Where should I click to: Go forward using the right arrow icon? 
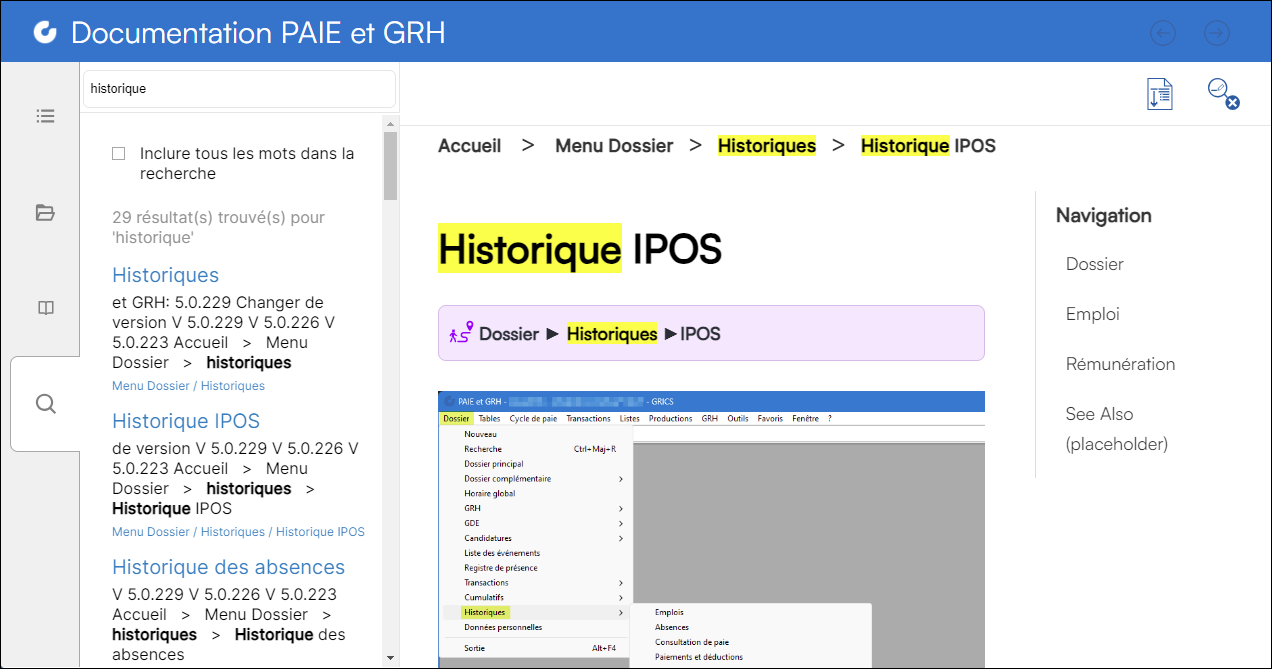tap(1216, 33)
